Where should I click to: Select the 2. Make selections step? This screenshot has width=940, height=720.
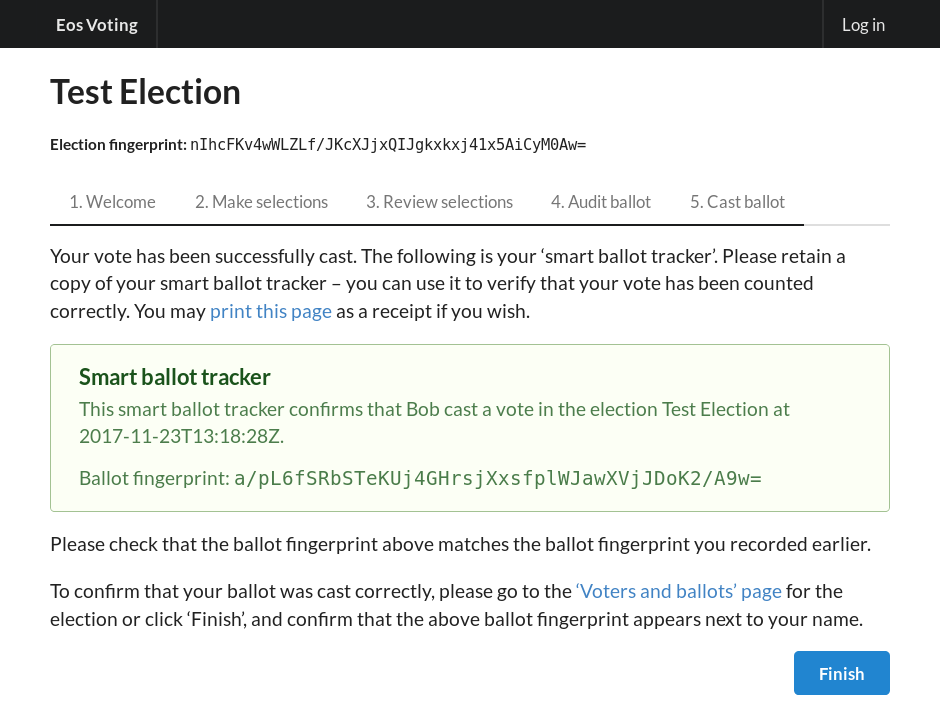[261, 202]
